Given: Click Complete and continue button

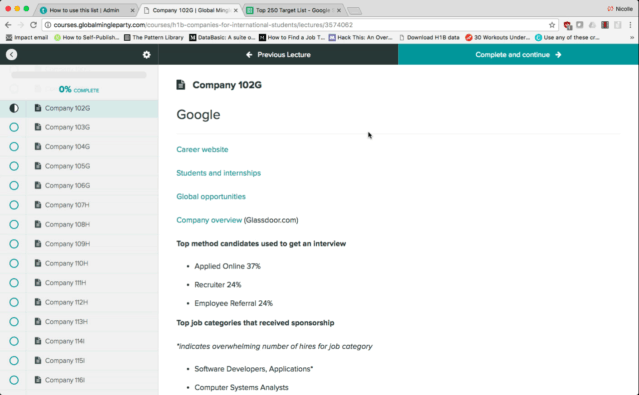Looking at the screenshot, I should coord(518,55).
